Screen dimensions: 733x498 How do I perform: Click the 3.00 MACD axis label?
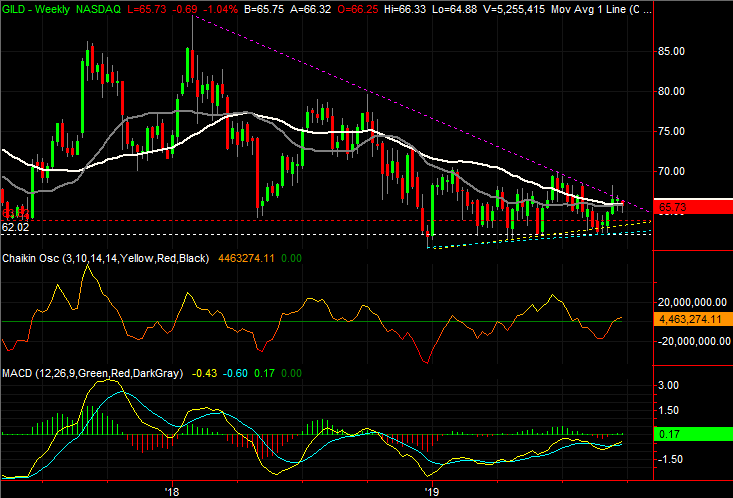[x=668, y=386]
